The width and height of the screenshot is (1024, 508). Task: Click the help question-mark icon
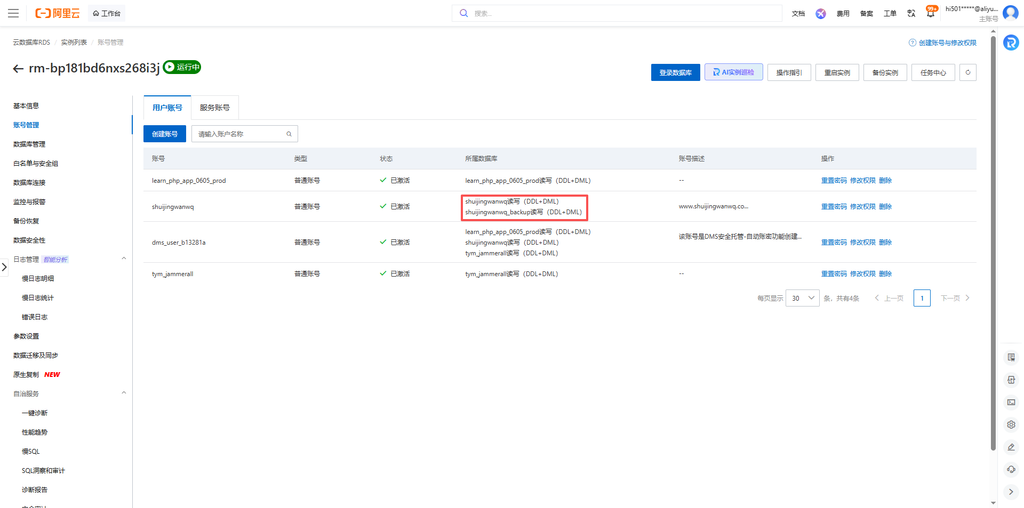pos(912,42)
